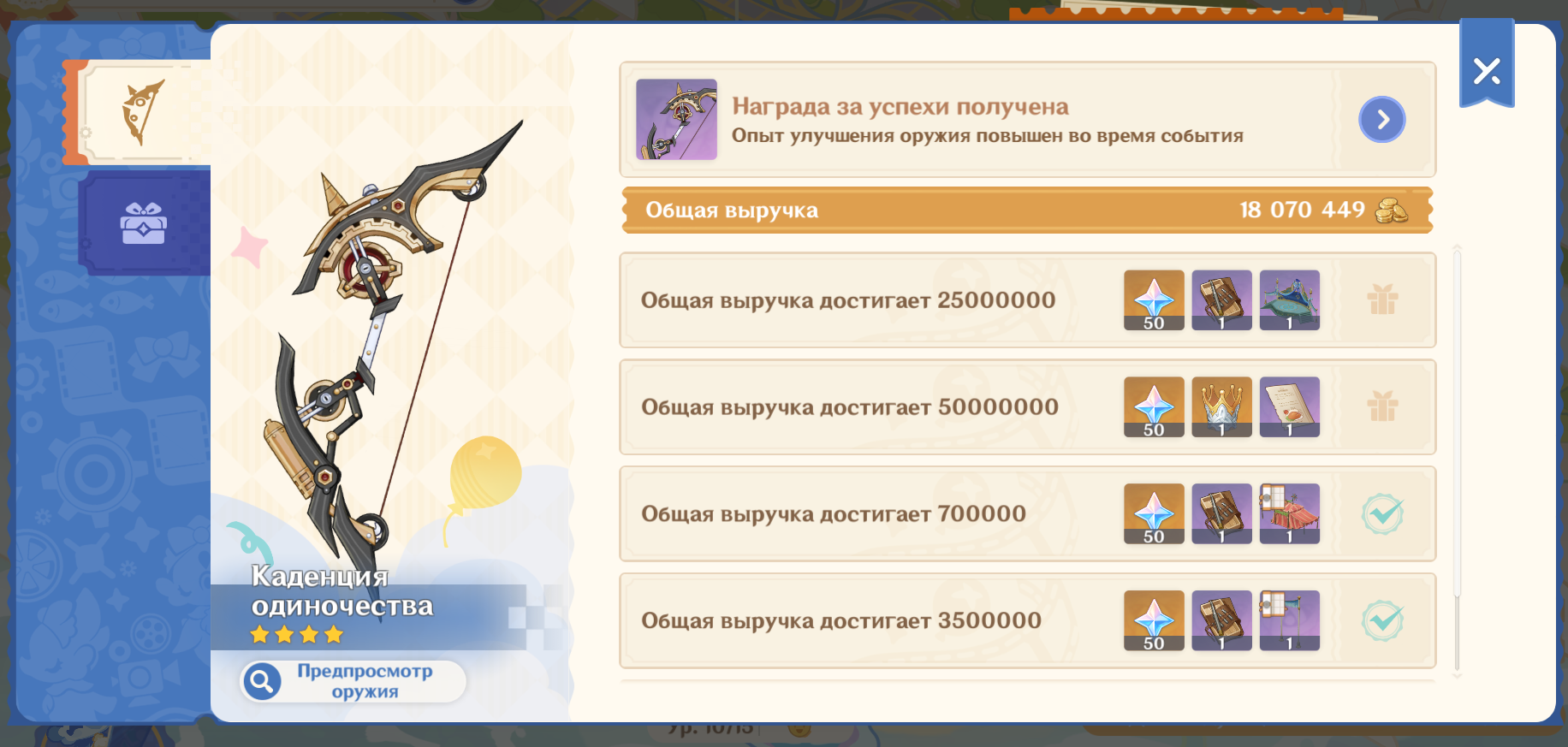The image size is (1568, 747).
Task: Click the red stall furnishing in 700000 row
Action: [1289, 513]
